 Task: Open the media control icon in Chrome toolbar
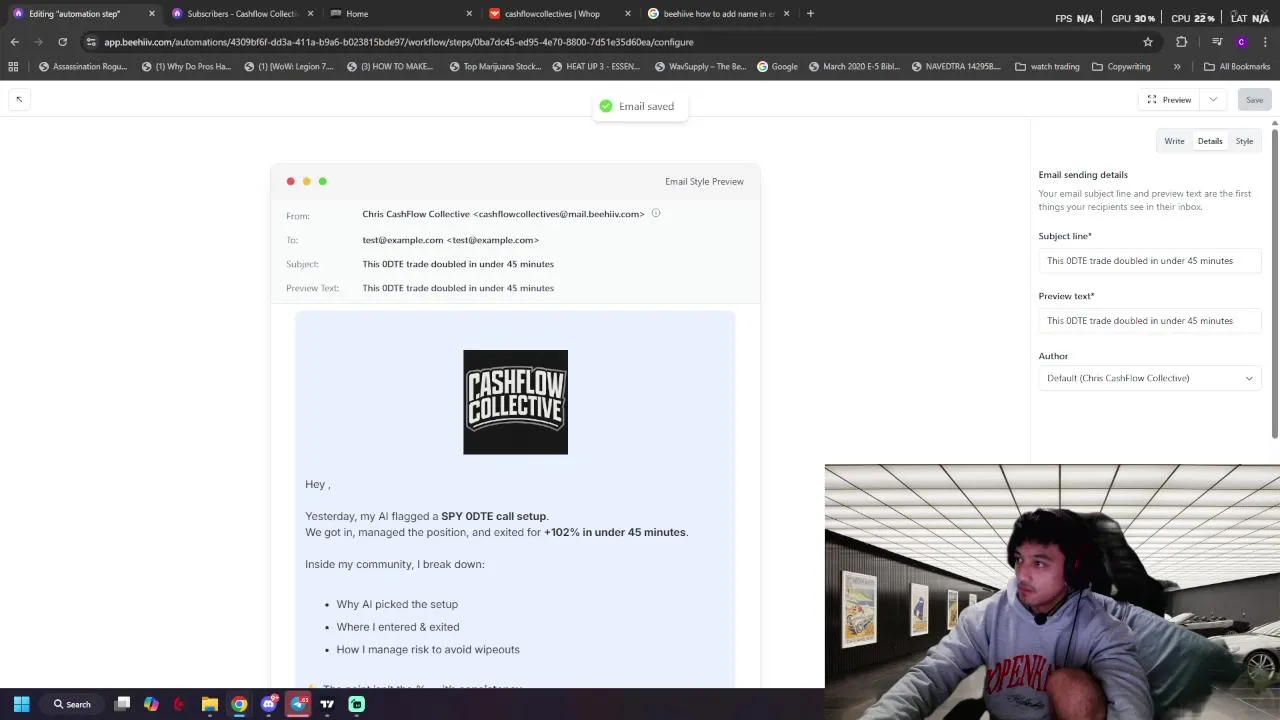(x=1217, y=42)
